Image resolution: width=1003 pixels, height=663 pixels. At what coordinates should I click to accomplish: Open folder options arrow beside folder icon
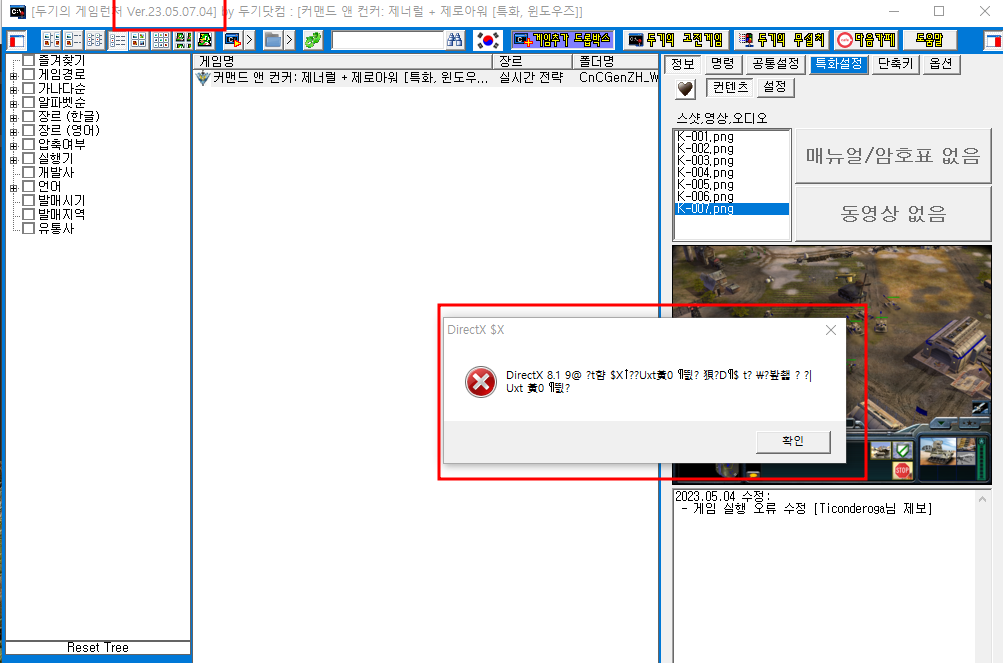click(x=289, y=40)
